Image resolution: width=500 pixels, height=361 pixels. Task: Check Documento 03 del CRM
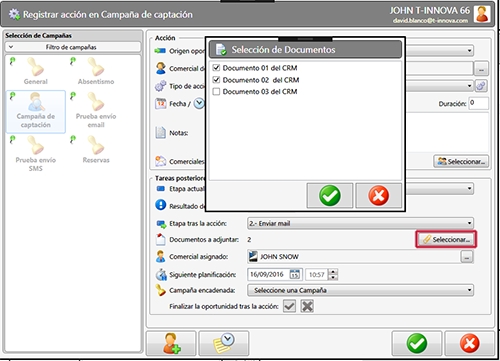(216, 92)
